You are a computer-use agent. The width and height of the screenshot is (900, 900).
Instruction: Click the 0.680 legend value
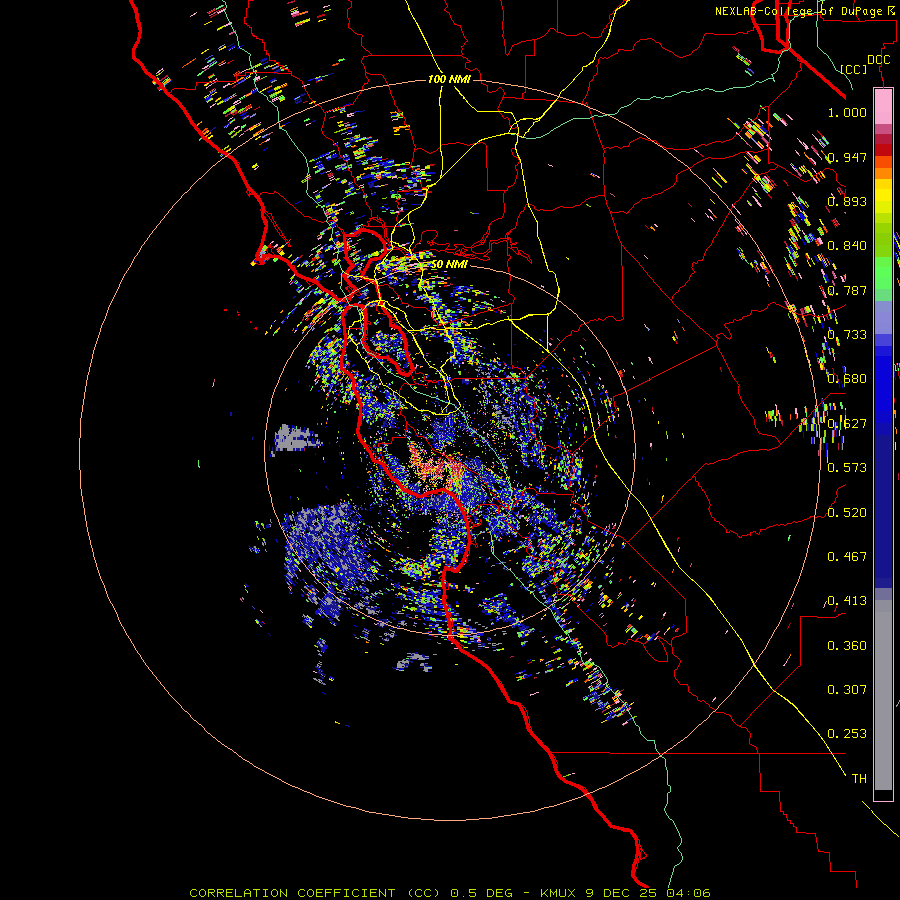[847, 379]
